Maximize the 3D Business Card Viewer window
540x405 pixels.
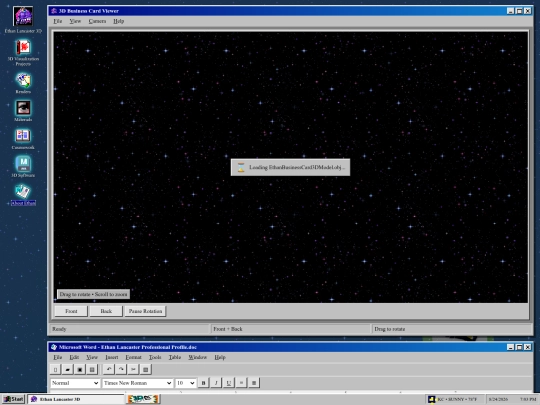(519, 11)
